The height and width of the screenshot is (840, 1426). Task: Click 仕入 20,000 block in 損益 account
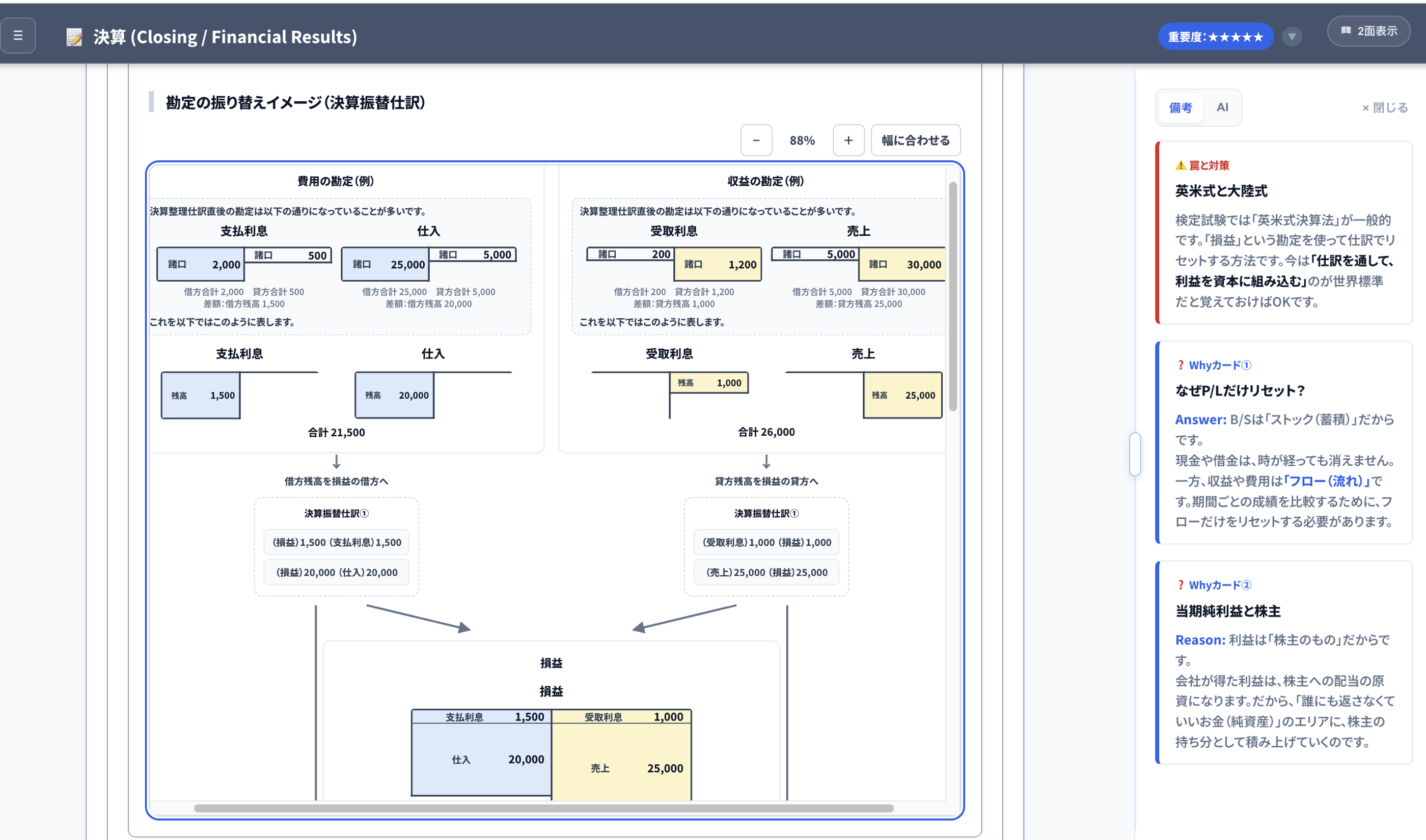click(481, 760)
